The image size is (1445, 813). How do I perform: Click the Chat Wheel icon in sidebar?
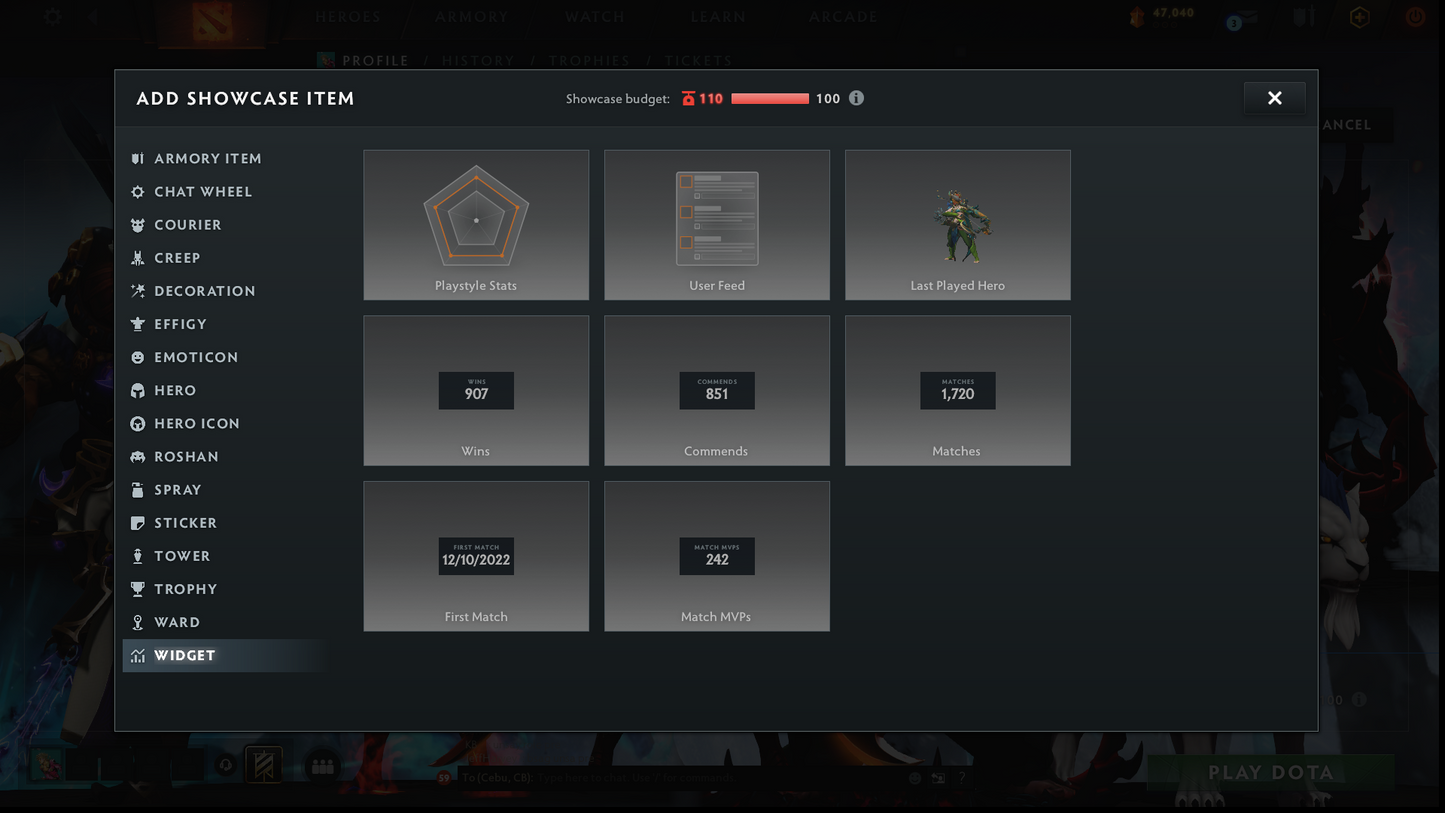(x=138, y=192)
